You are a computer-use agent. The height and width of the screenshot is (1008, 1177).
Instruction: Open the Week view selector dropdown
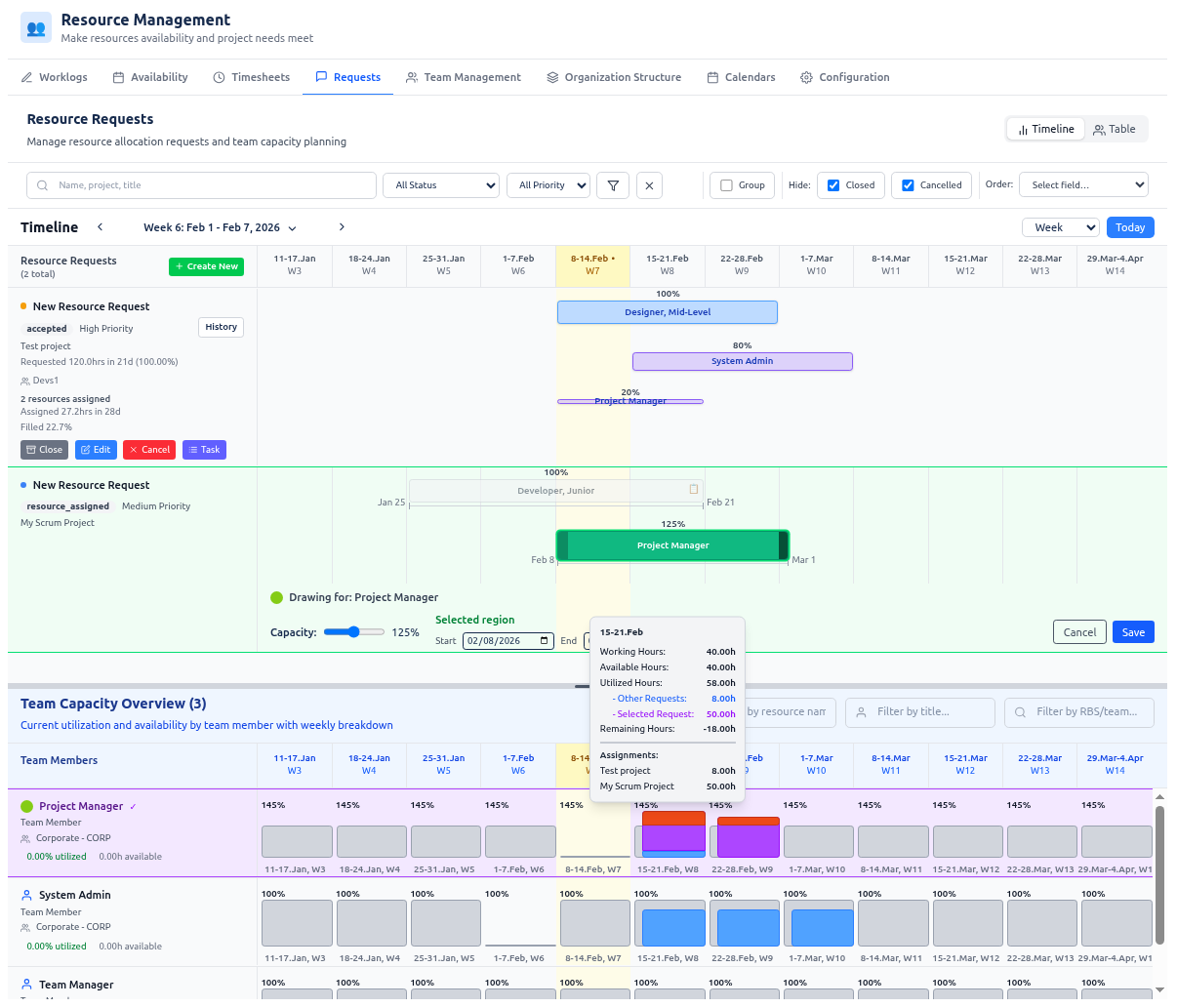(x=1060, y=226)
